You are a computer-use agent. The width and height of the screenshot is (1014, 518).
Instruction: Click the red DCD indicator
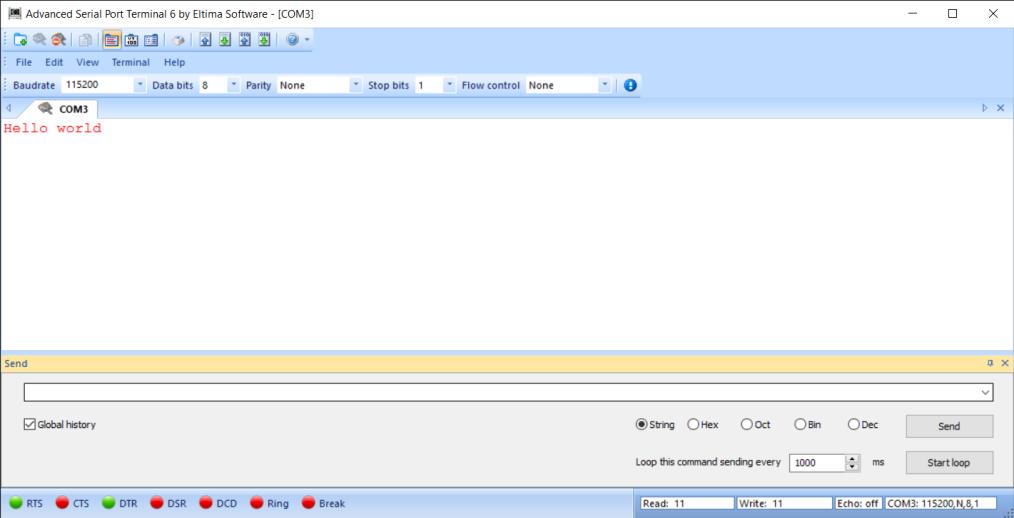(x=206, y=502)
